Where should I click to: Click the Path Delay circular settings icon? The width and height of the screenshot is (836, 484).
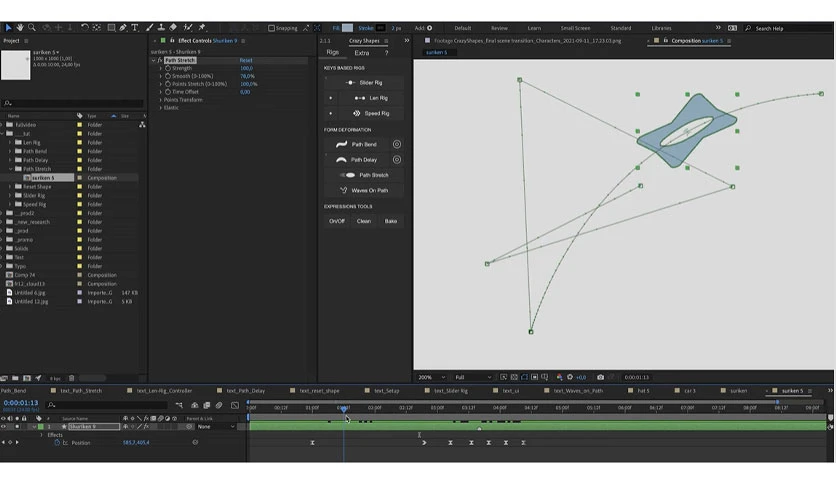(x=397, y=160)
